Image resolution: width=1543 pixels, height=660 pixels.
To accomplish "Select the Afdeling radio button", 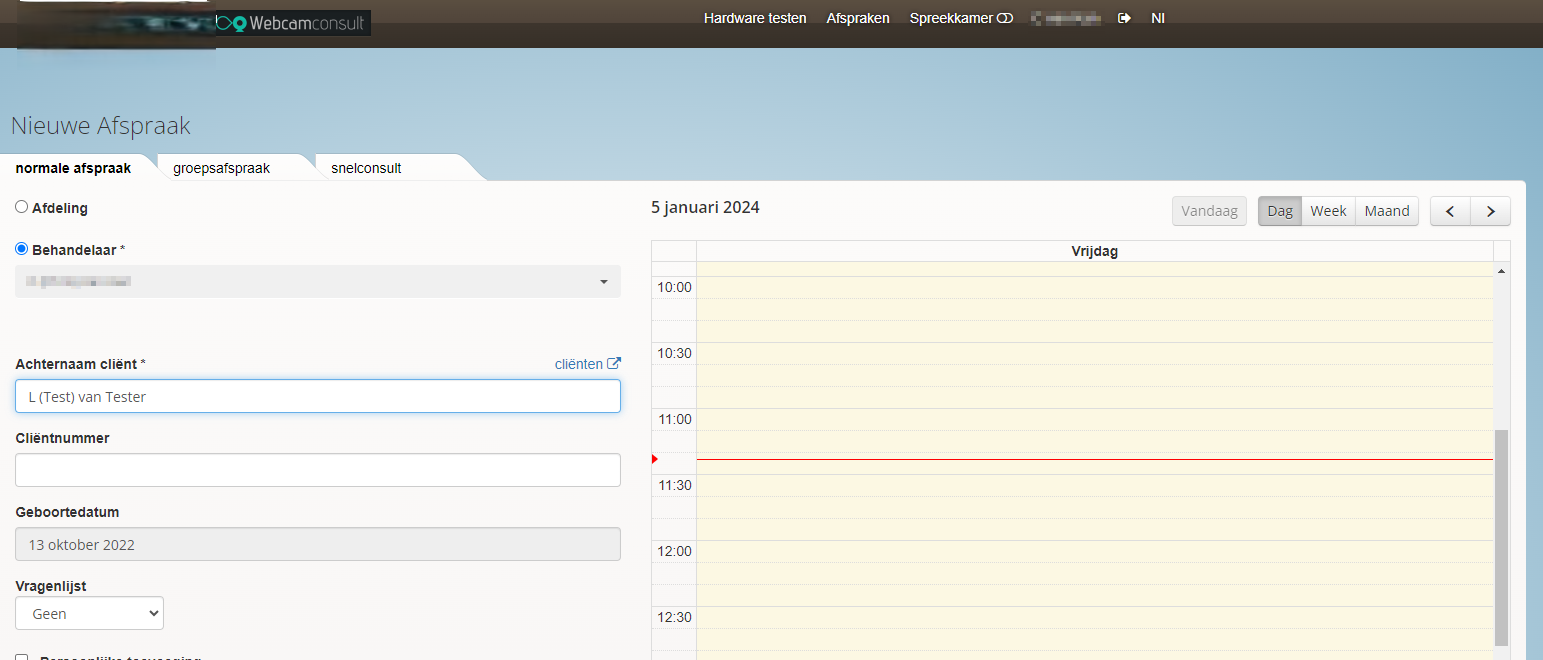I will 22,207.
